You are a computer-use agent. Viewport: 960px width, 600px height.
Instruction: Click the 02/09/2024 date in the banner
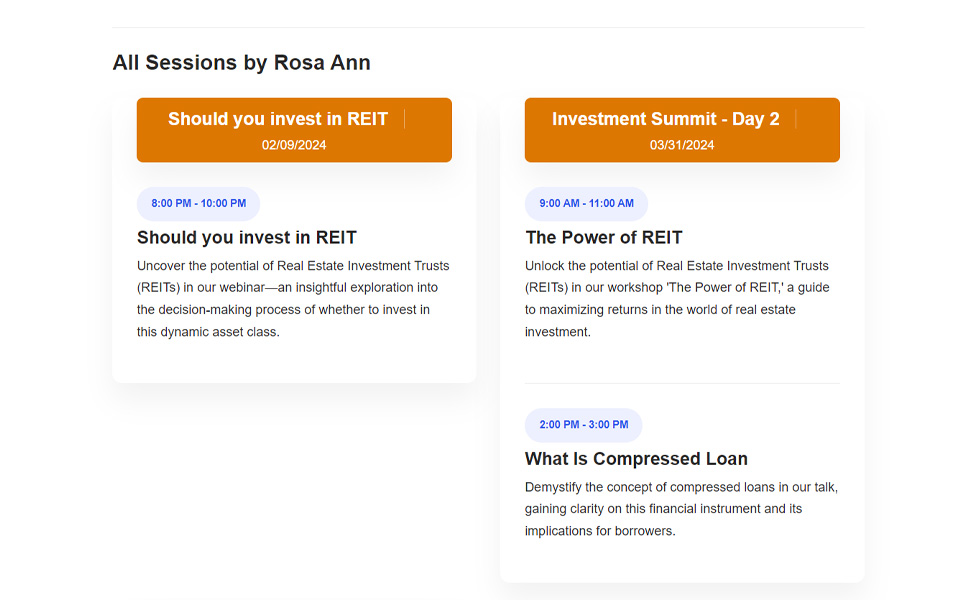(x=294, y=145)
